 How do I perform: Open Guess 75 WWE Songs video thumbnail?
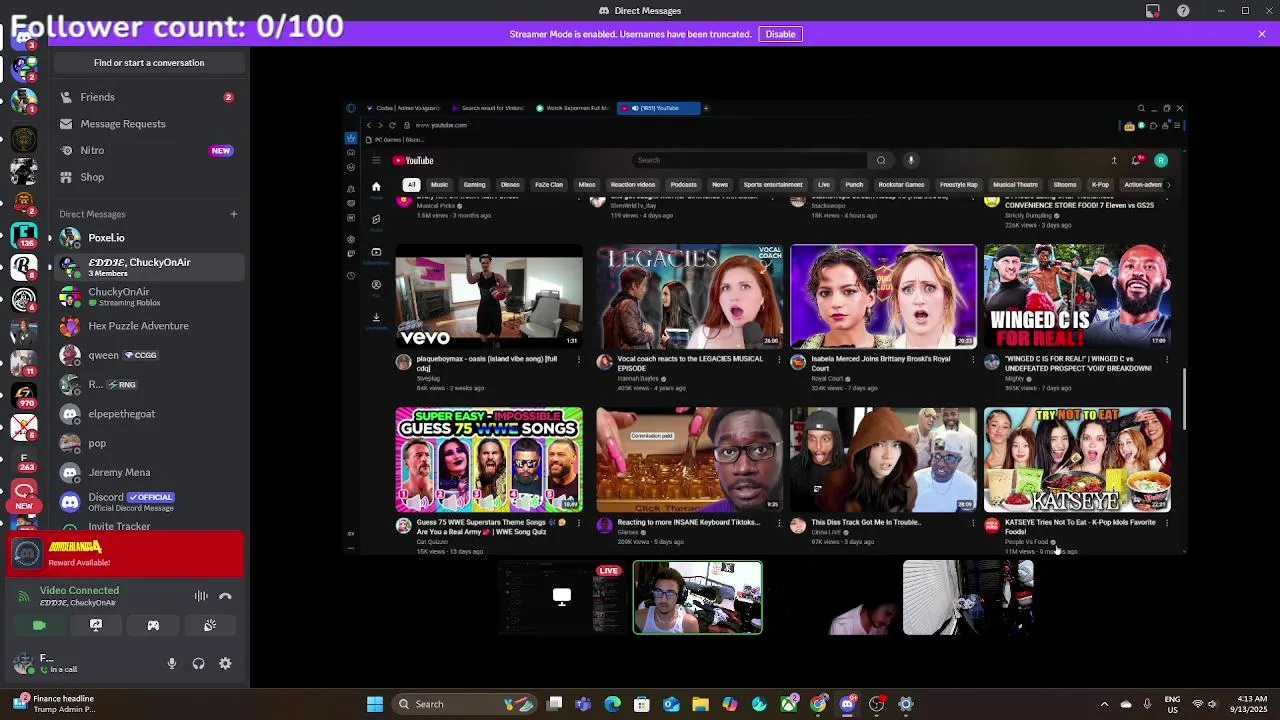pyautogui.click(x=489, y=460)
